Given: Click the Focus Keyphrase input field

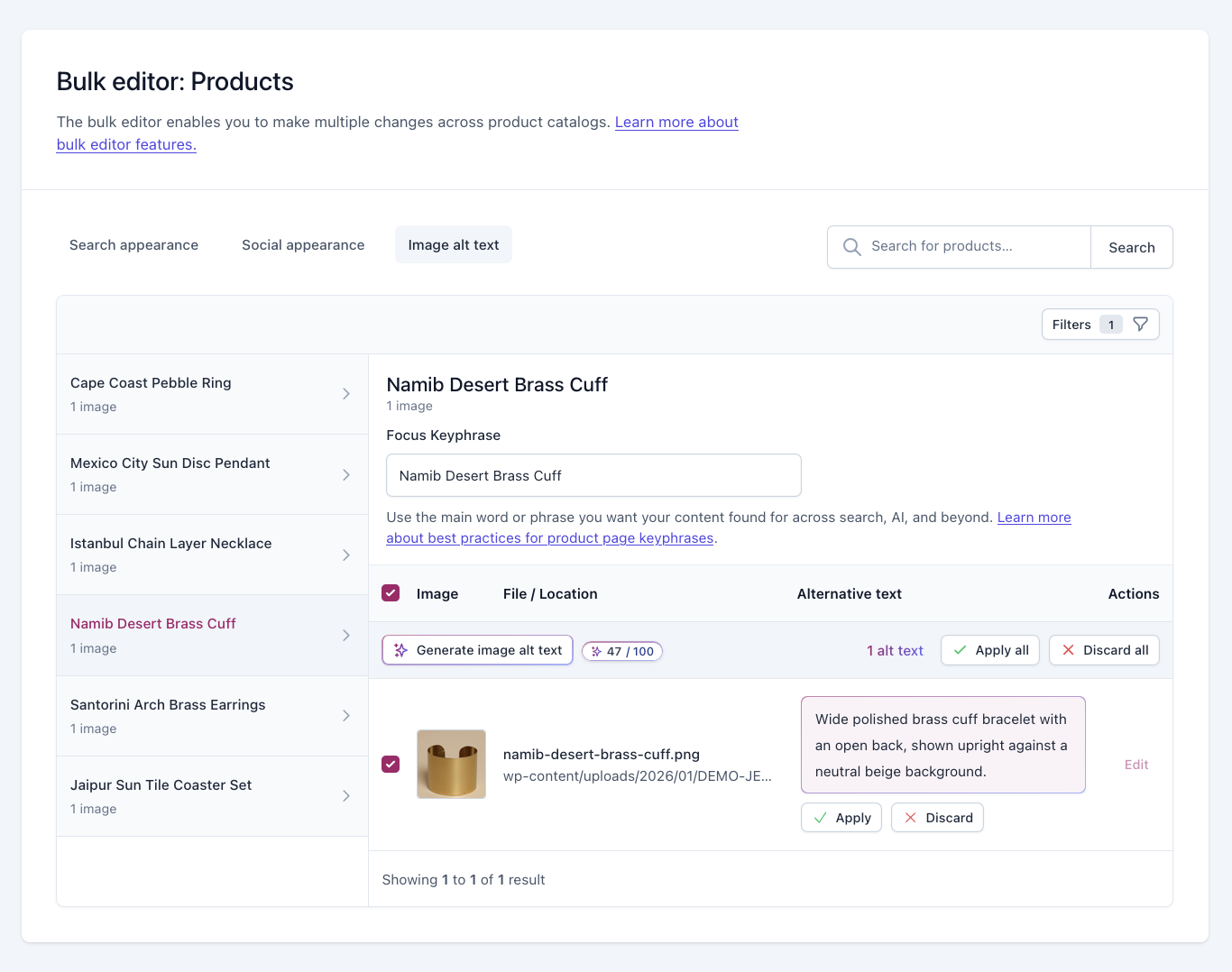Looking at the screenshot, I should tap(593, 475).
